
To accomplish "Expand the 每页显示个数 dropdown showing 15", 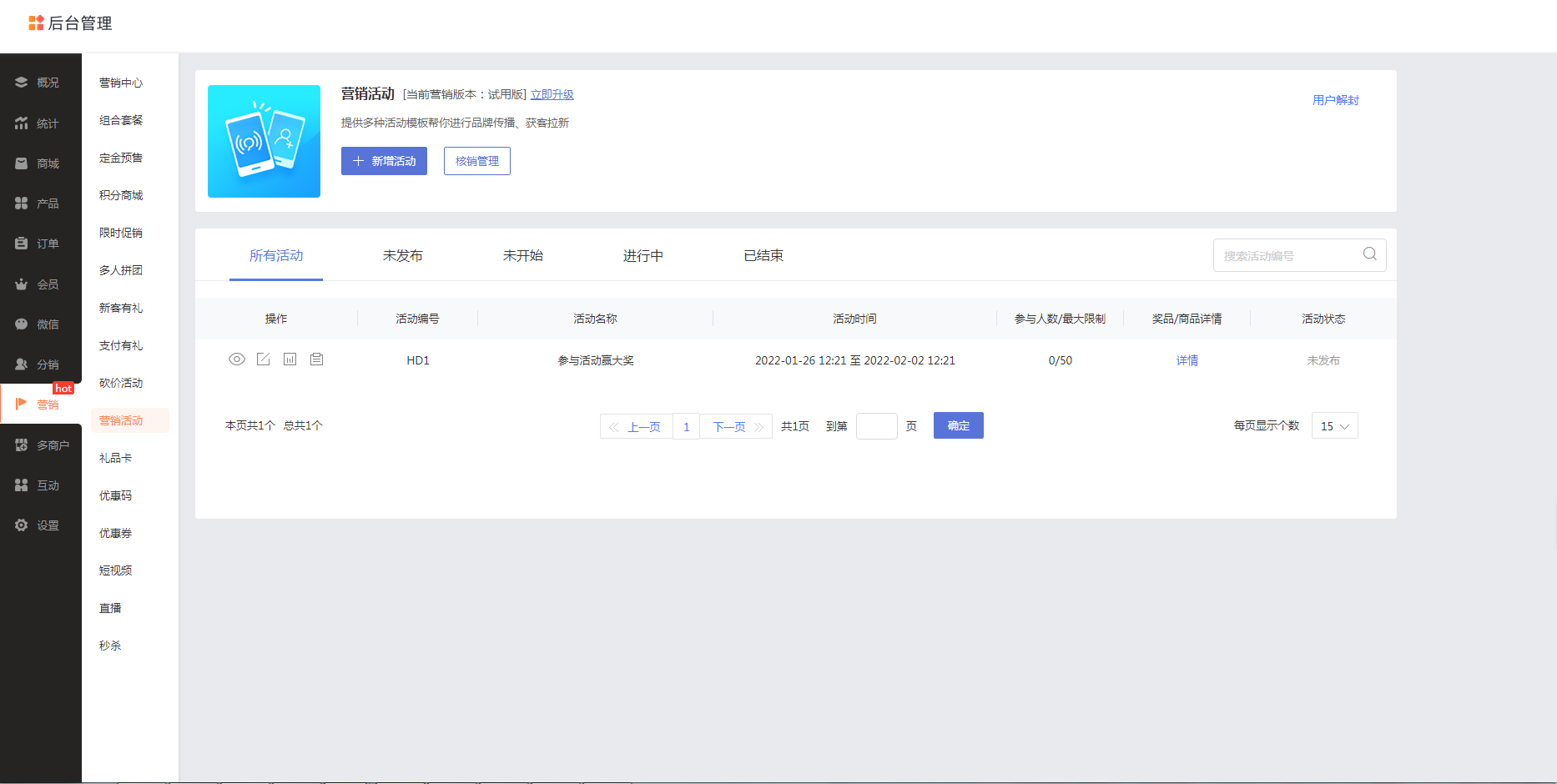I will pos(1334,426).
